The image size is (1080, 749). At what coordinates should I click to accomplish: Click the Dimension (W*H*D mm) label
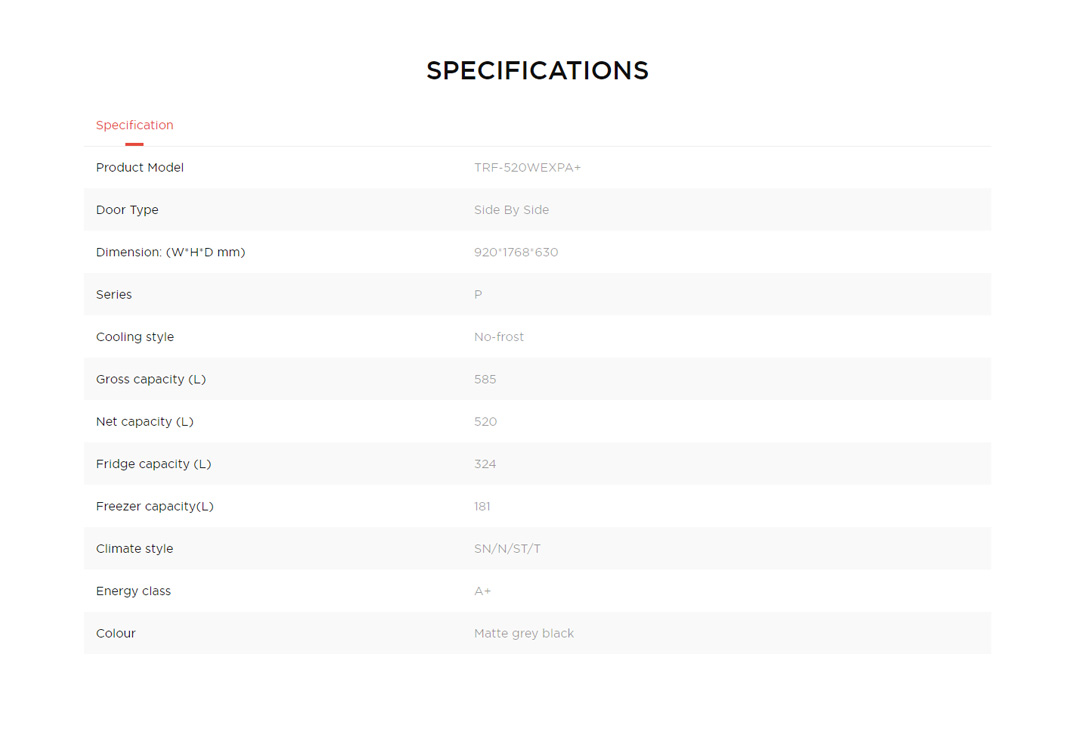[x=170, y=252]
